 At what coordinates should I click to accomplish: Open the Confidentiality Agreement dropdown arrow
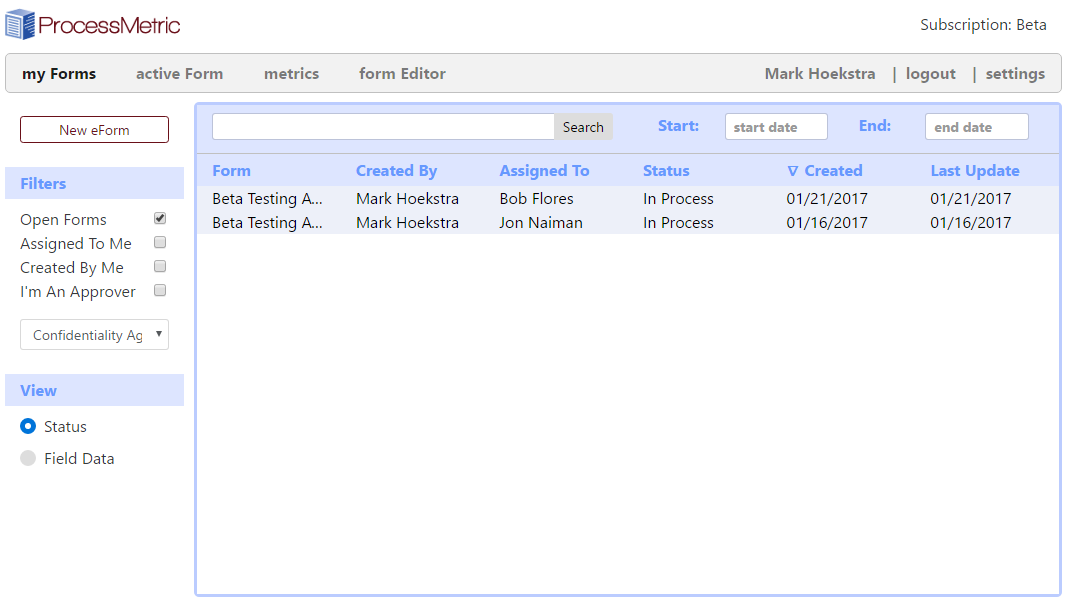tap(160, 334)
